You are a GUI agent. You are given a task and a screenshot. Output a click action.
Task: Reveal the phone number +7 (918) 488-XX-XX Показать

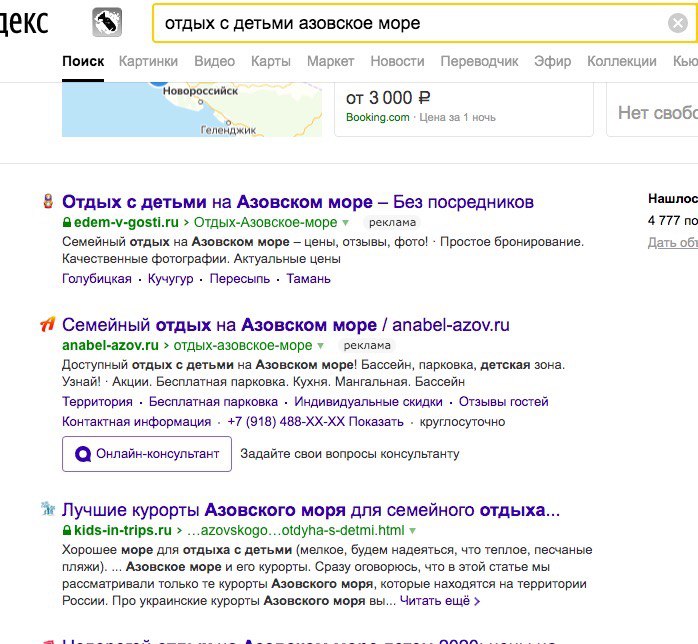315,421
